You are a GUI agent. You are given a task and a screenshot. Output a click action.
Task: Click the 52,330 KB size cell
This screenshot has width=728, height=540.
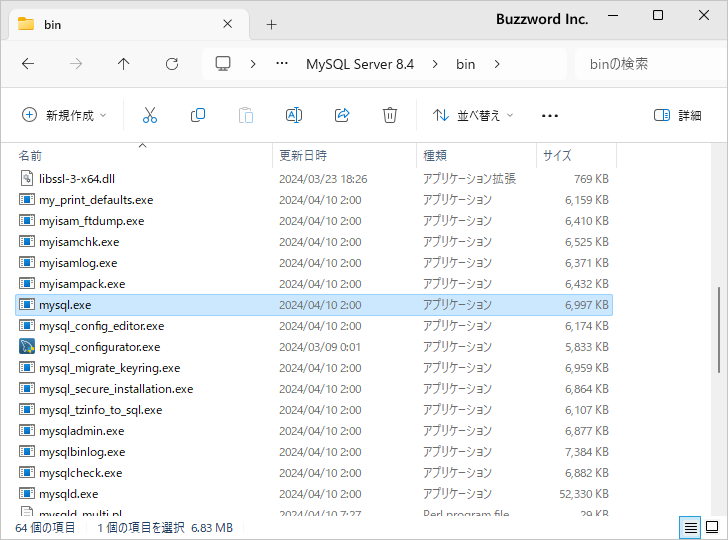(584, 494)
